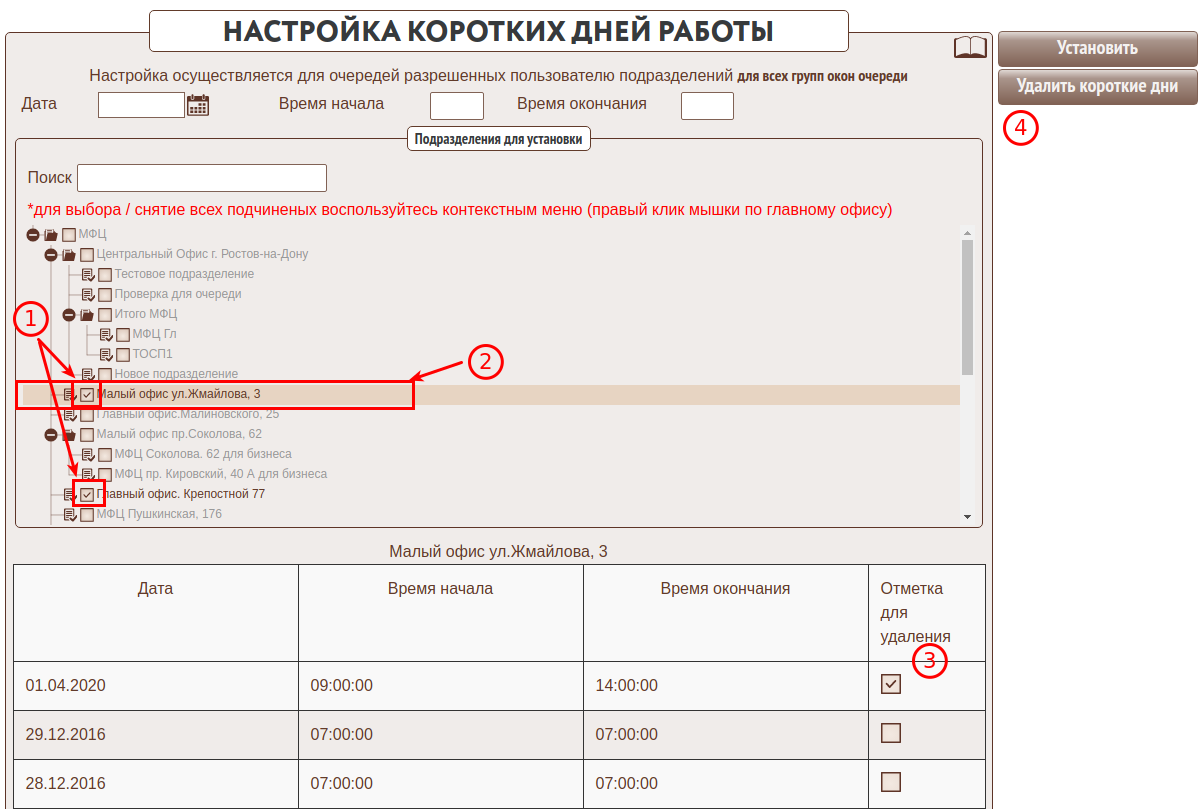Collapse the МФЦ root tree node
Screen dimensions: 1201x809
pyautogui.click(x=33, y=234)
